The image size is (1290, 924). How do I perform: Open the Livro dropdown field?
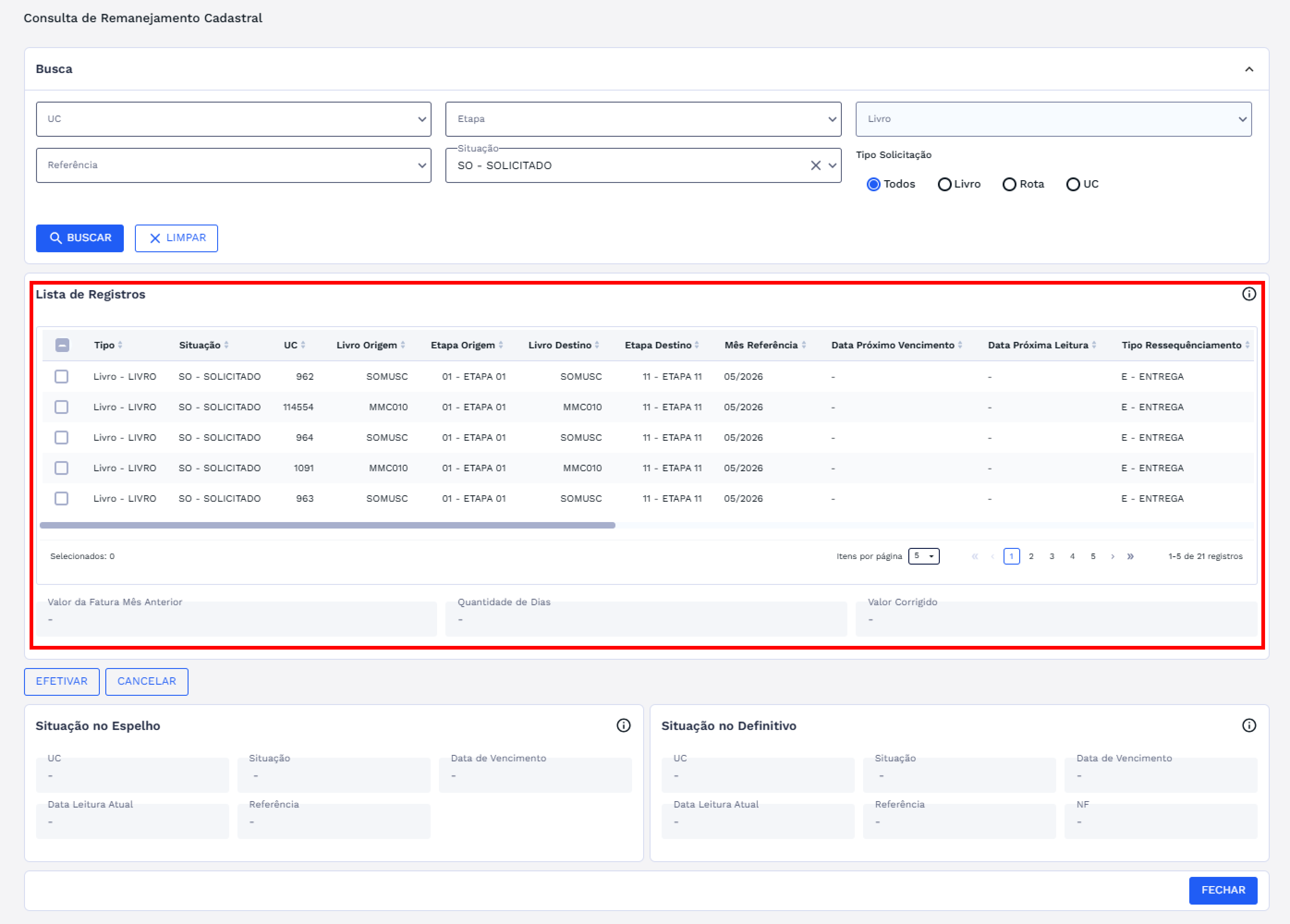[x=1053, y=119]
